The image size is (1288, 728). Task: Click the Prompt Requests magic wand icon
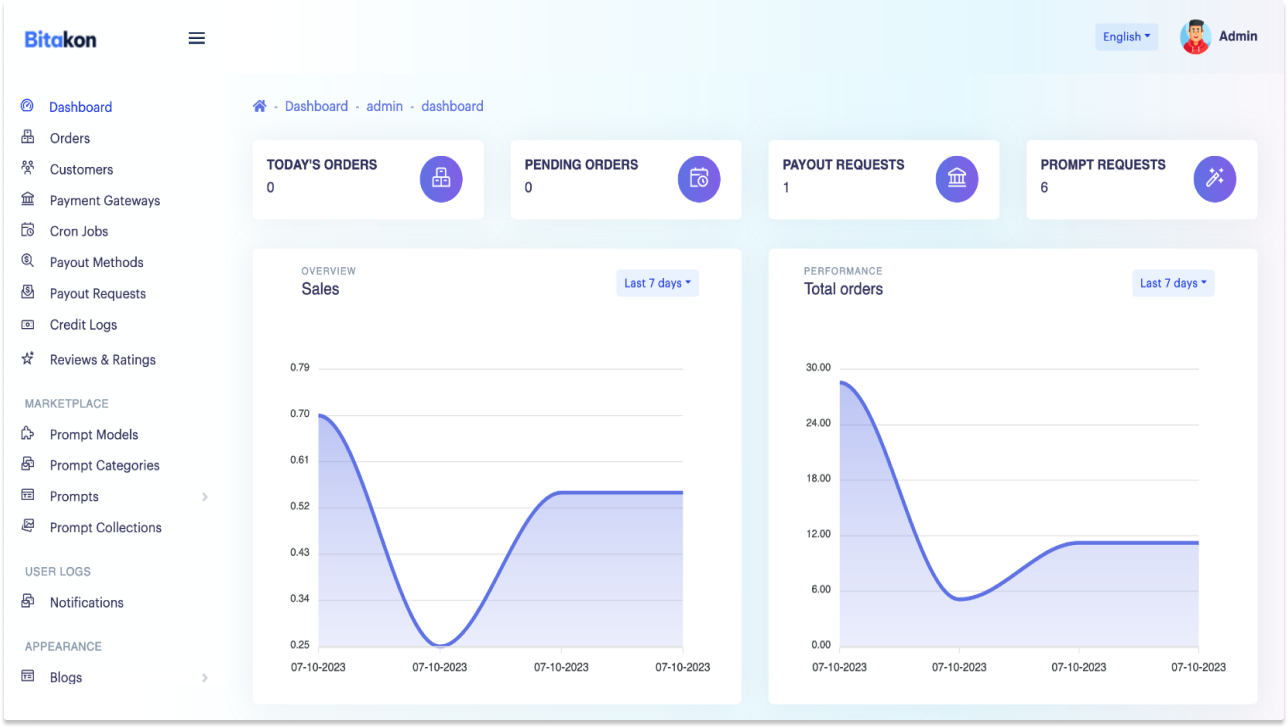click(x=1215, y=179)
